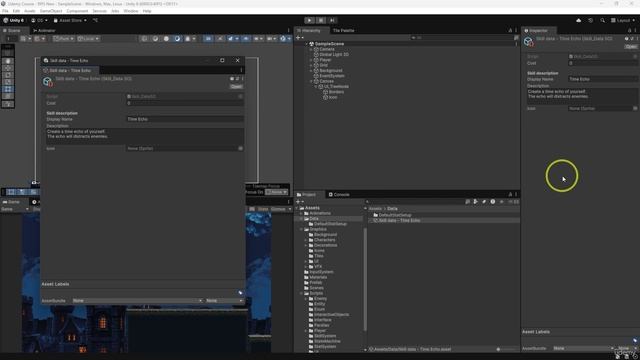Click the version control icon next to Asset Store
This screenshot has width=640, height=360.
point(95,20)
